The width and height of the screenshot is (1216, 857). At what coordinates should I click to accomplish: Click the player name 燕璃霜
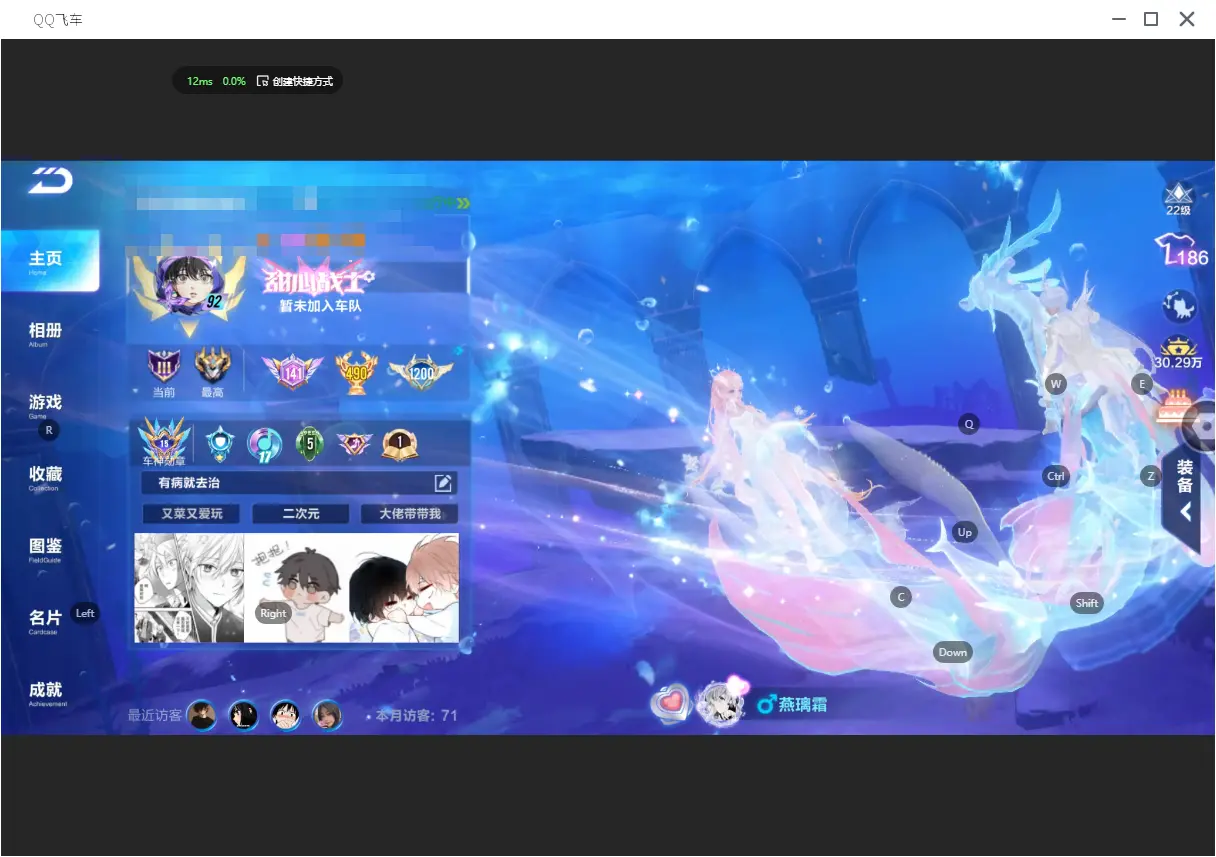[803, 705]
